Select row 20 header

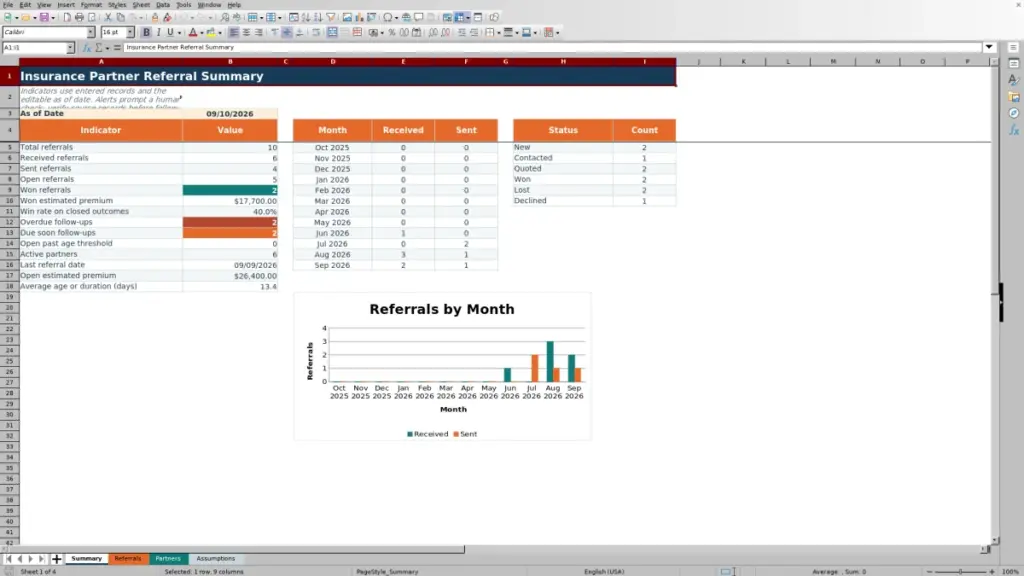click(9, 308)
